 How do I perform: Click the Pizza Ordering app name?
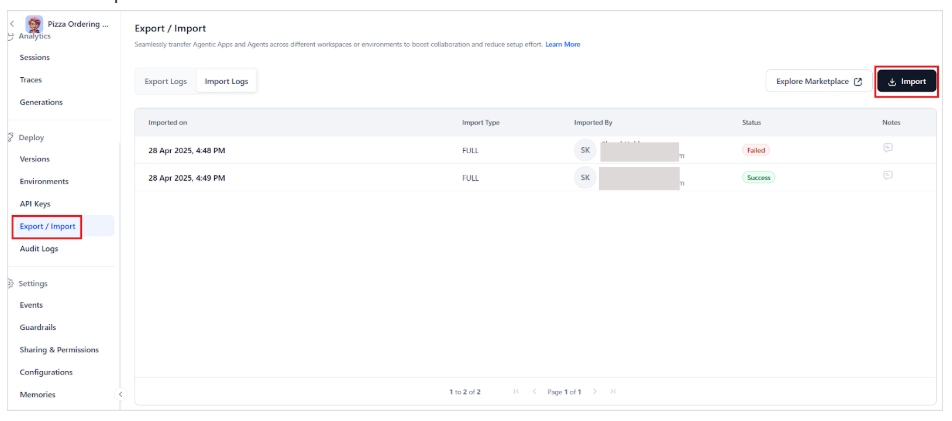tap(78, 24)
